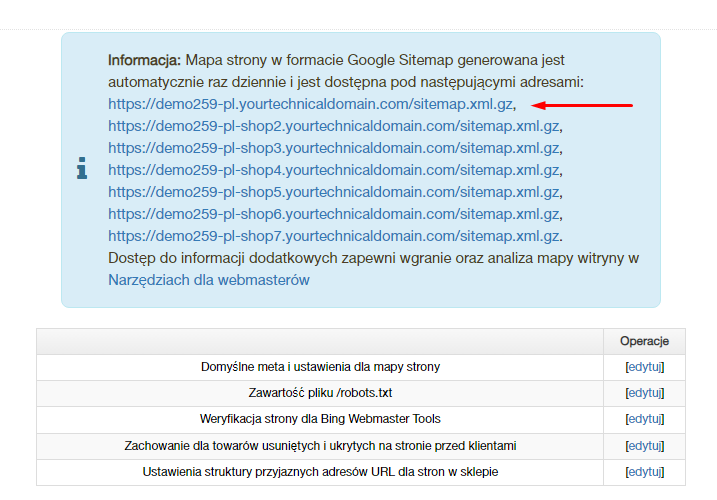717x500 pixels.
Task: Select the text Ustawienia struktury przyjaznych adresów URL
Action: click(x=320, y=472)
